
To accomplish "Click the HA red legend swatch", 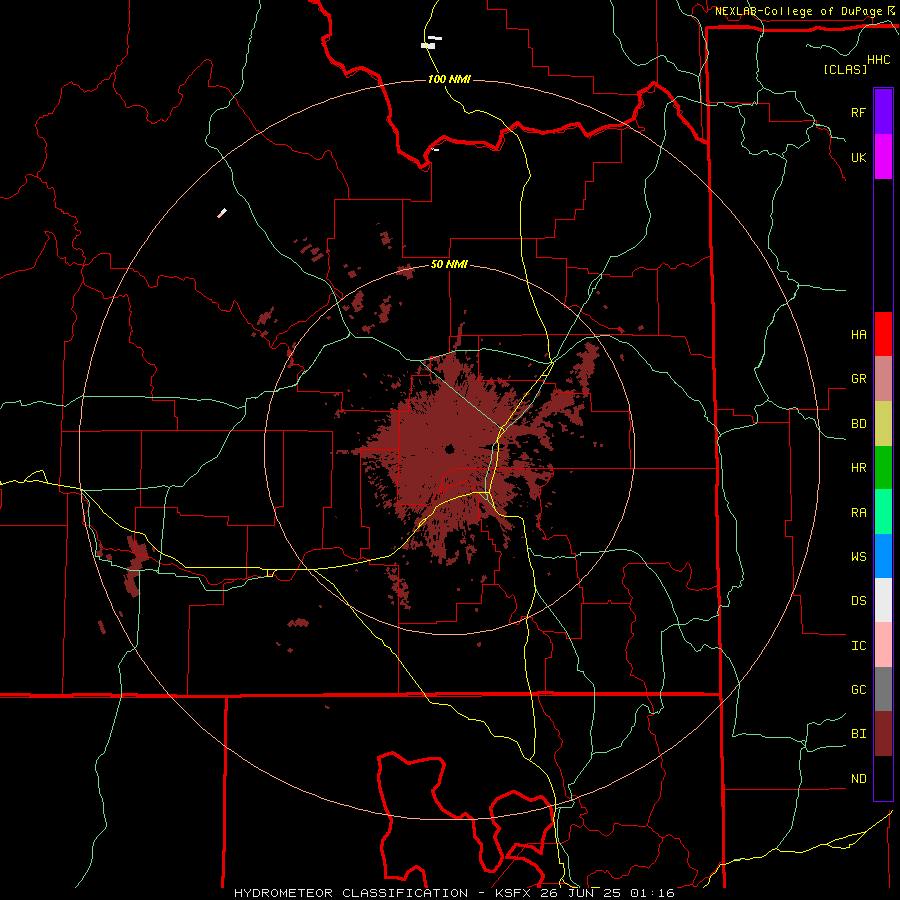I will tap(883, 334).
